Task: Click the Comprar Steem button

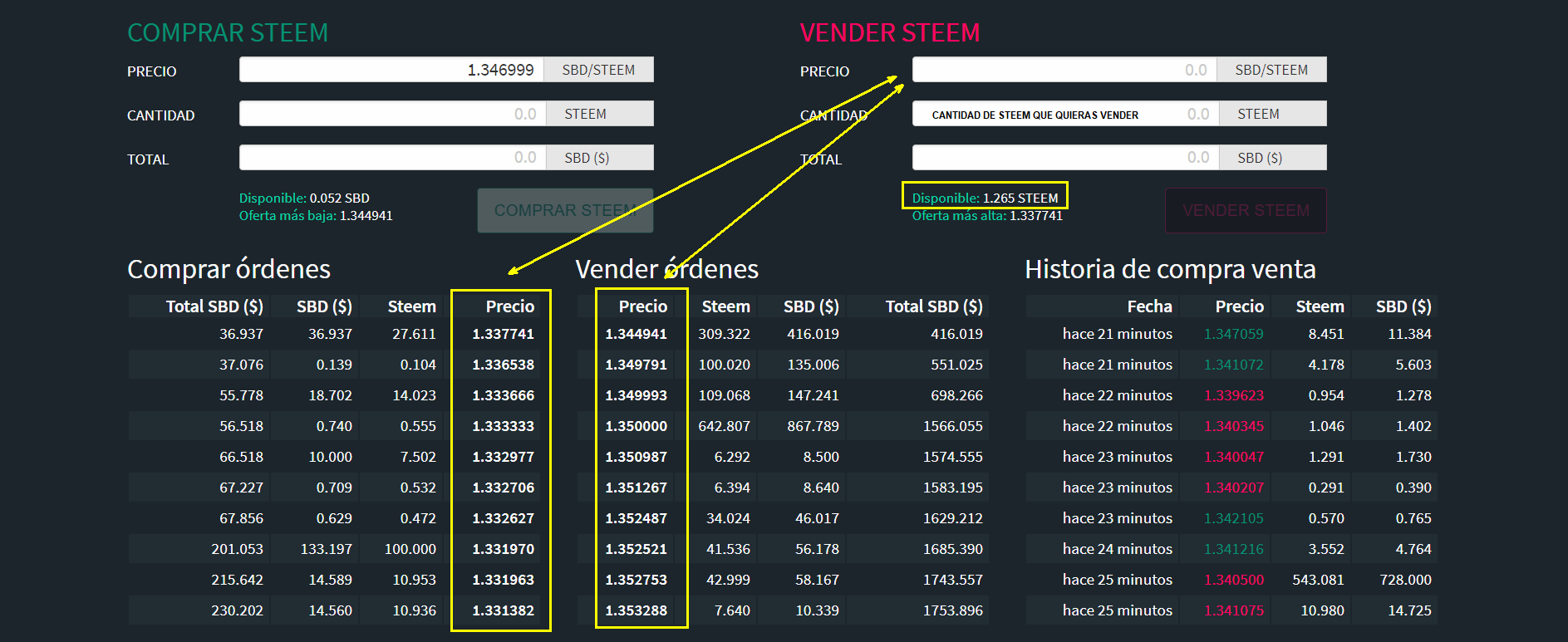Action: [x=565, y=210]
